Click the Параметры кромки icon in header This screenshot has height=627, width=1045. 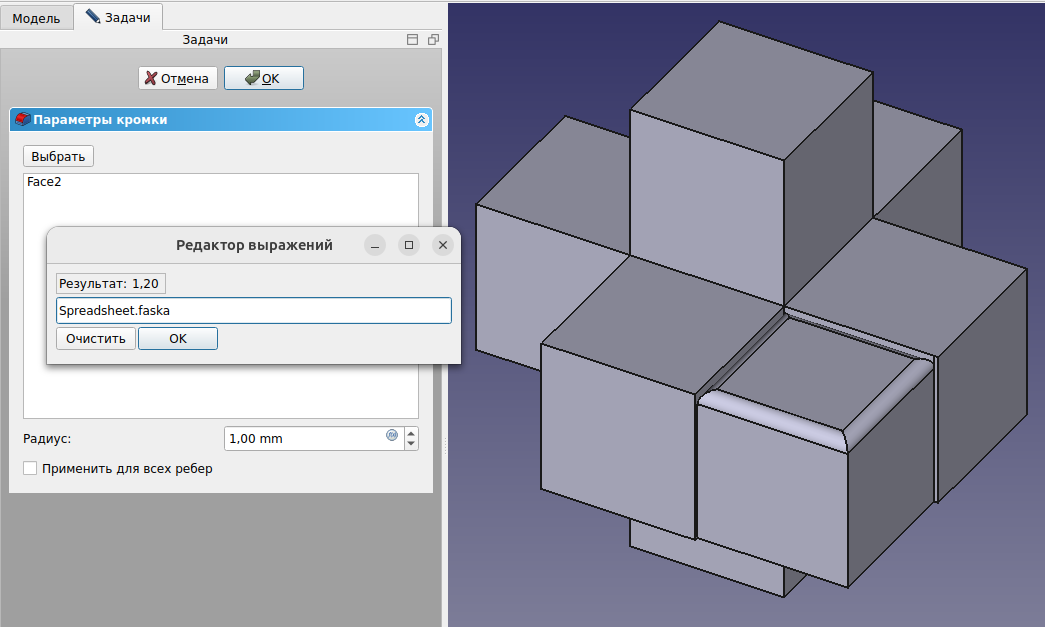pos(23,119)
